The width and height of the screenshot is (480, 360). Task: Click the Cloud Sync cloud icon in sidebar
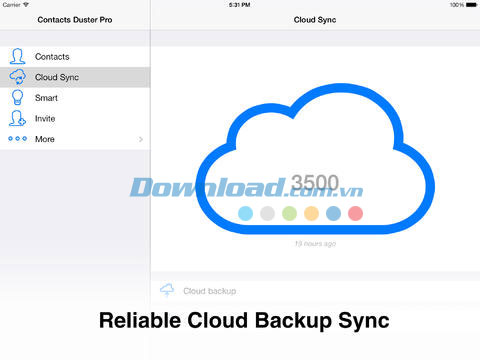click(x=17, y=77)
